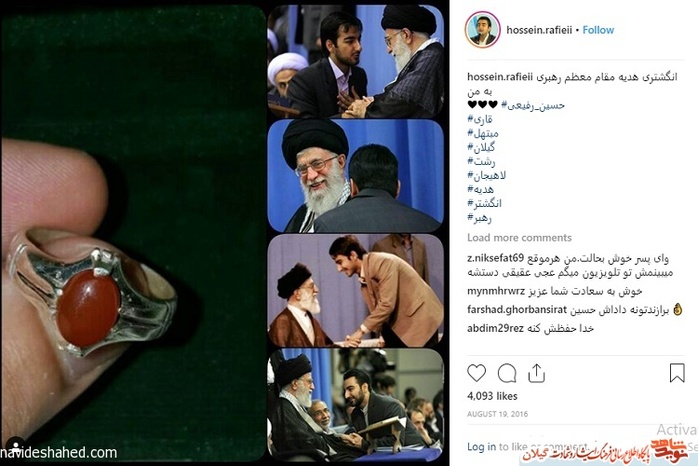Visit commenter z.niksefat69's profile
698x466 pixels.
tap(495, 258)
